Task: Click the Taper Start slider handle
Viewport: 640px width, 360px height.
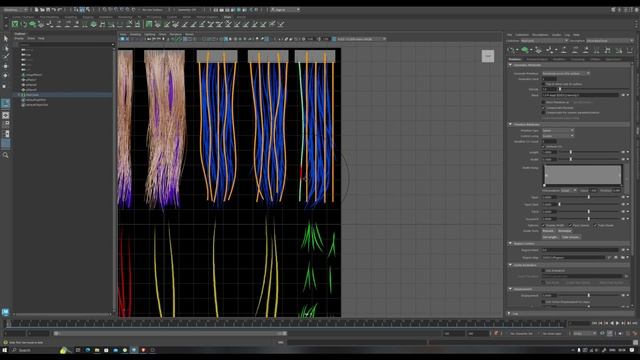Action: pos(559,204)
